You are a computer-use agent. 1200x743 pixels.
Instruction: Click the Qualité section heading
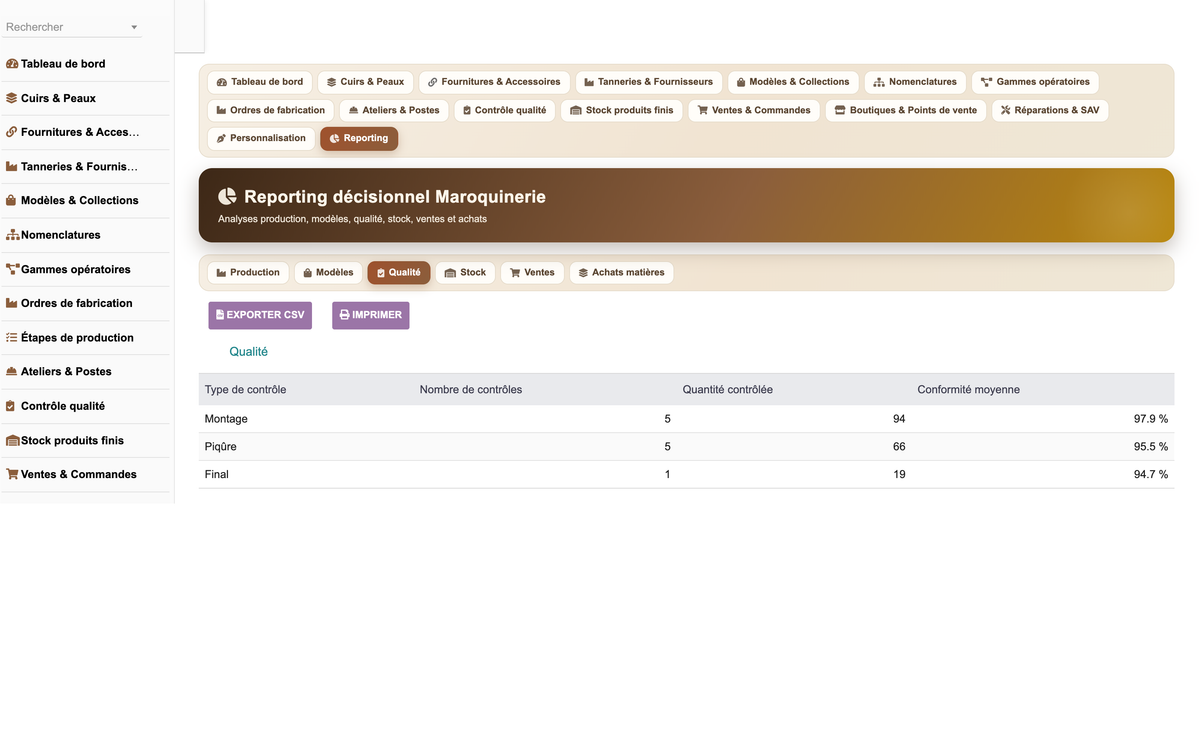coord(249,352)
